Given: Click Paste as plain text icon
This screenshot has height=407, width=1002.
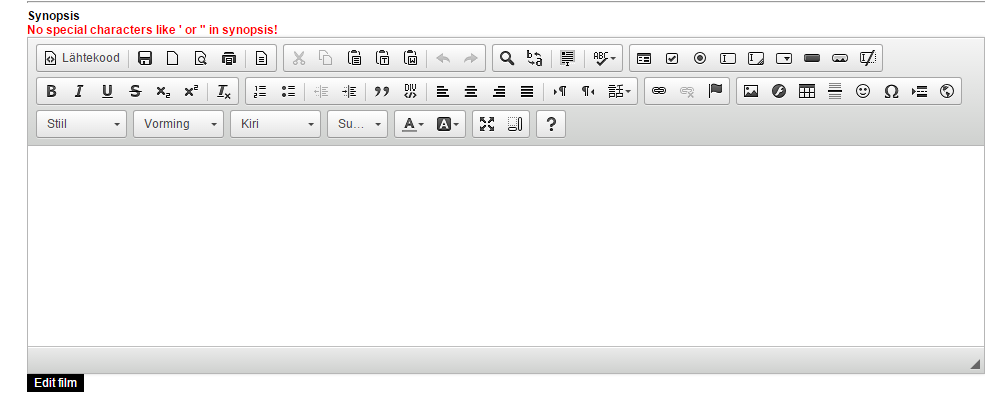Looking at the screenshot, I should (x=382, y=58).
